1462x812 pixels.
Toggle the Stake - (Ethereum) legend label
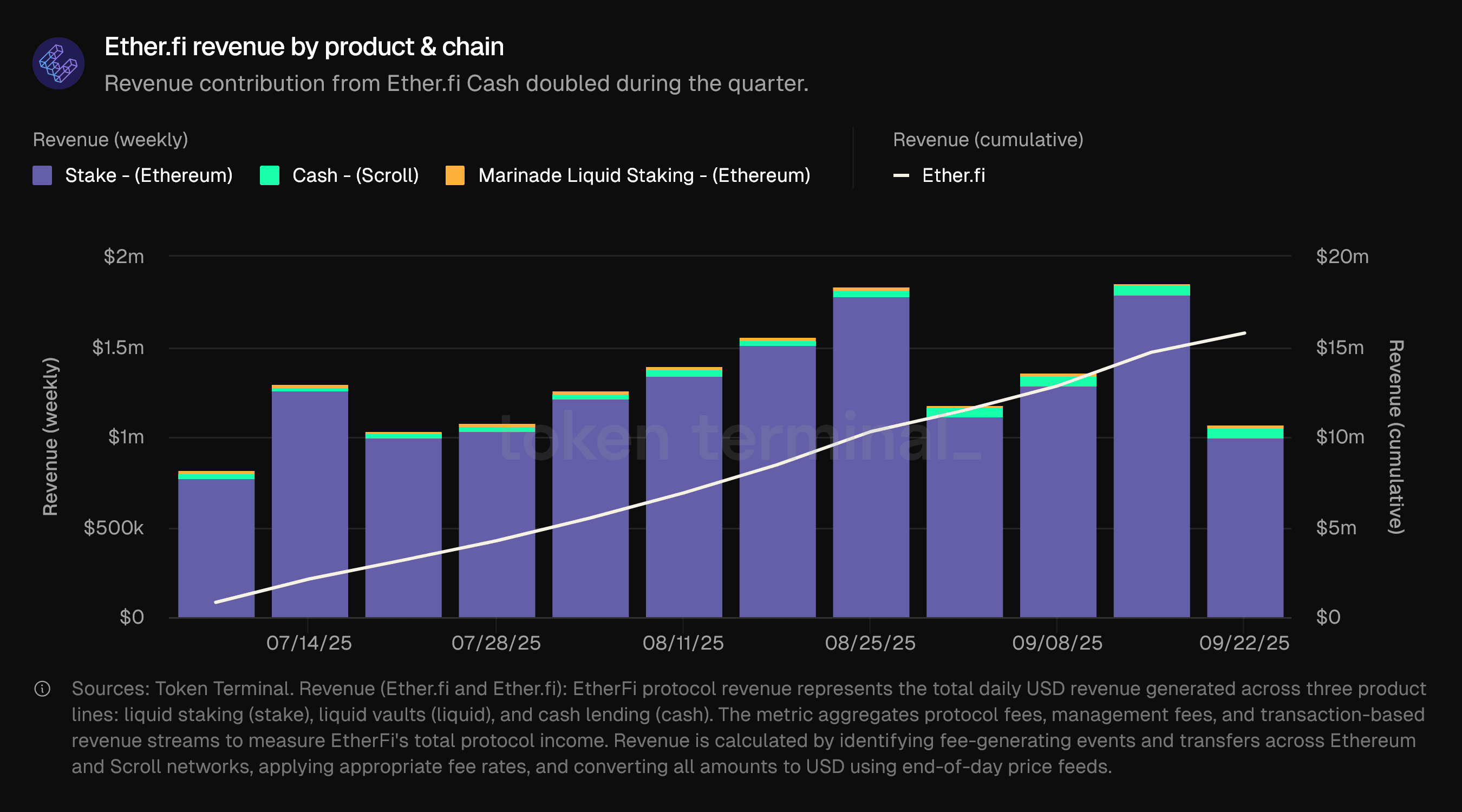(149, 175)
